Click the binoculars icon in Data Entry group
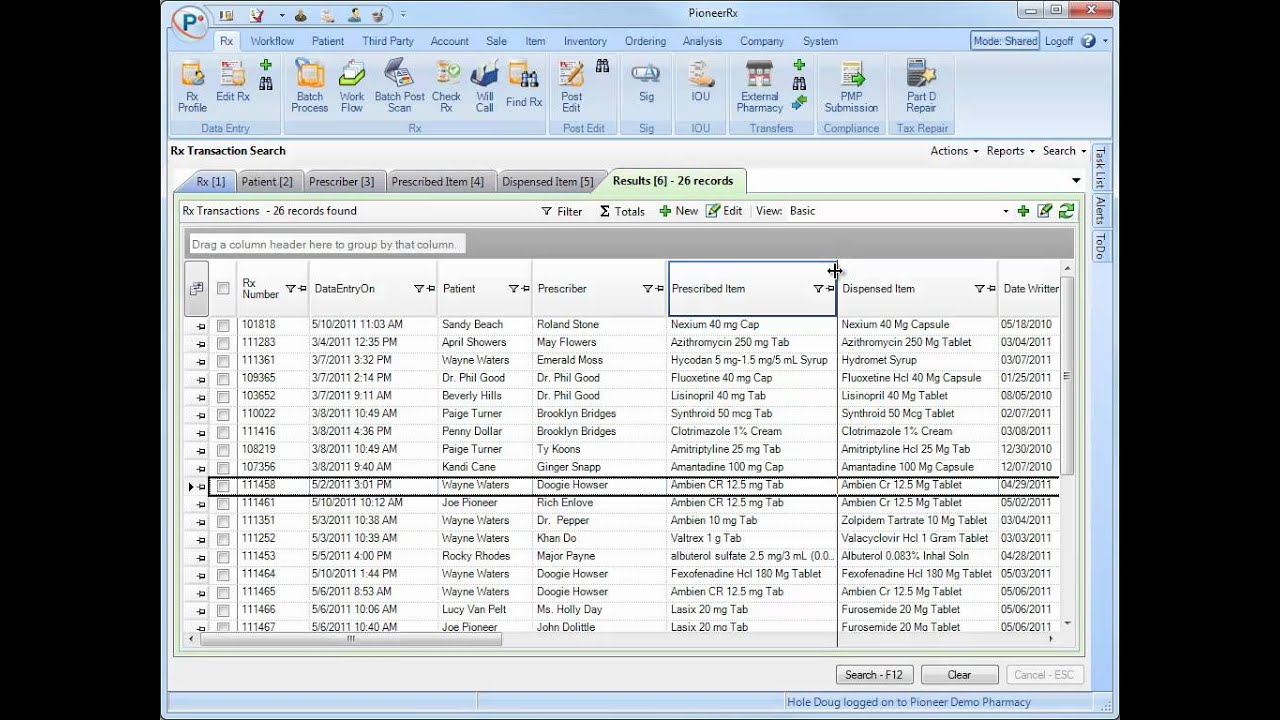The height and width of the screenshot is (720, 1280). (x=266, y=84)
